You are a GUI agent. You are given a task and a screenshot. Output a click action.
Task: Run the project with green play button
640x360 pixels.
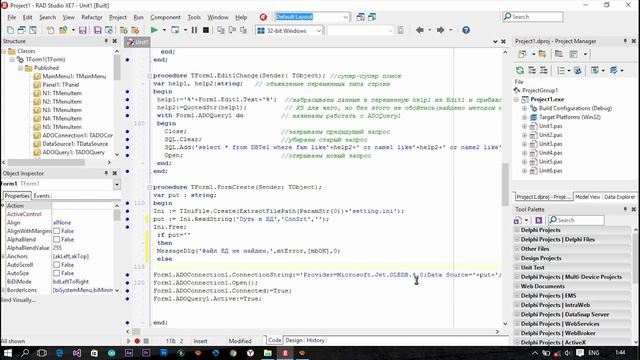154,30
